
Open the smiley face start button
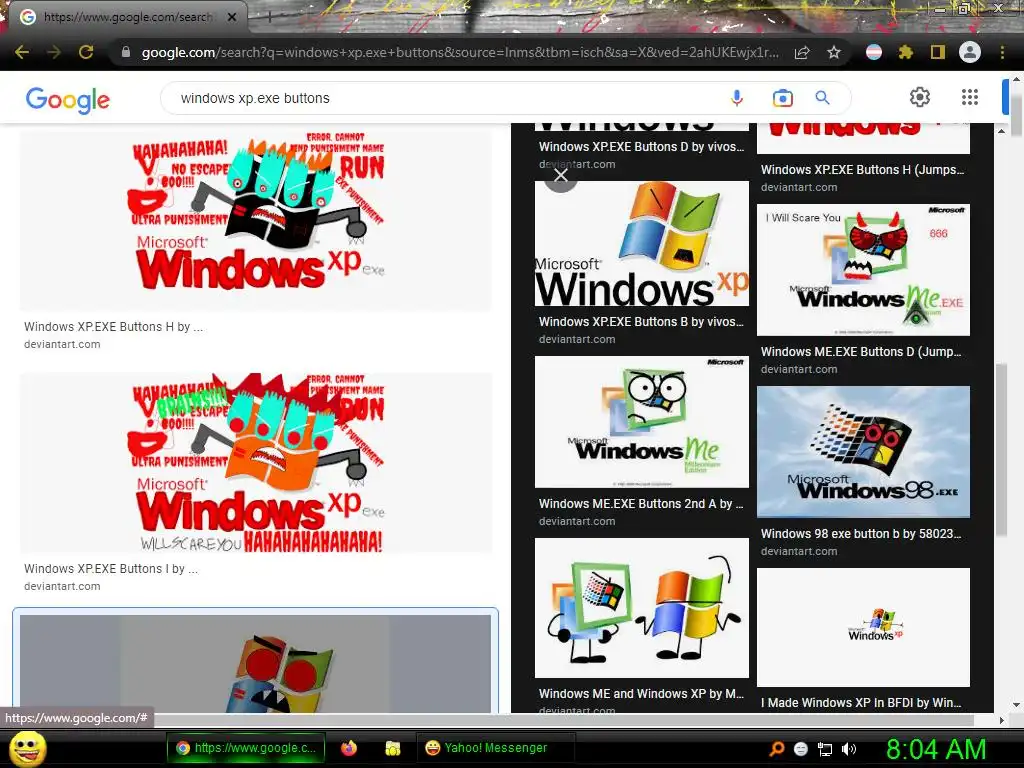pyautogui.click(x=27, y=748)
